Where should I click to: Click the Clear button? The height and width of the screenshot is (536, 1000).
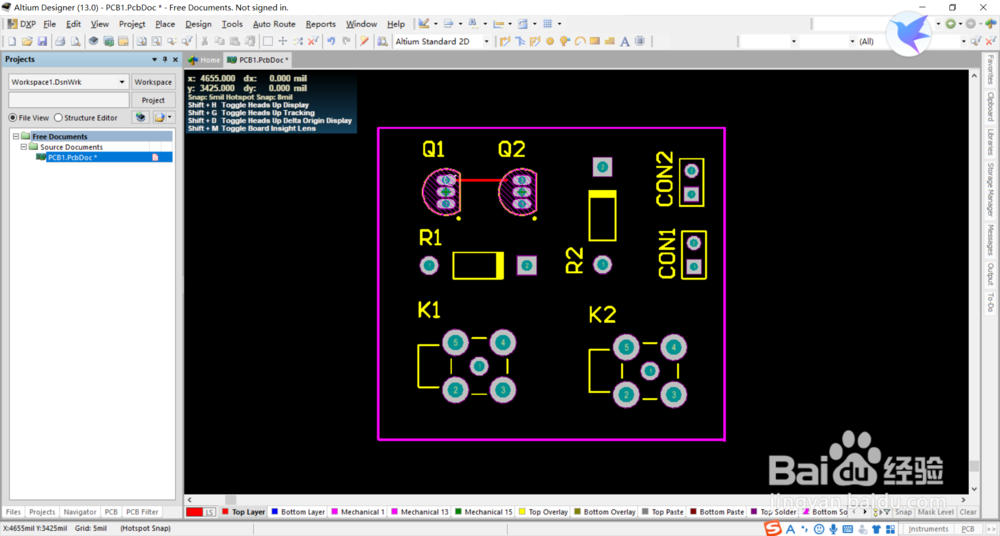[x=968, y=512]
